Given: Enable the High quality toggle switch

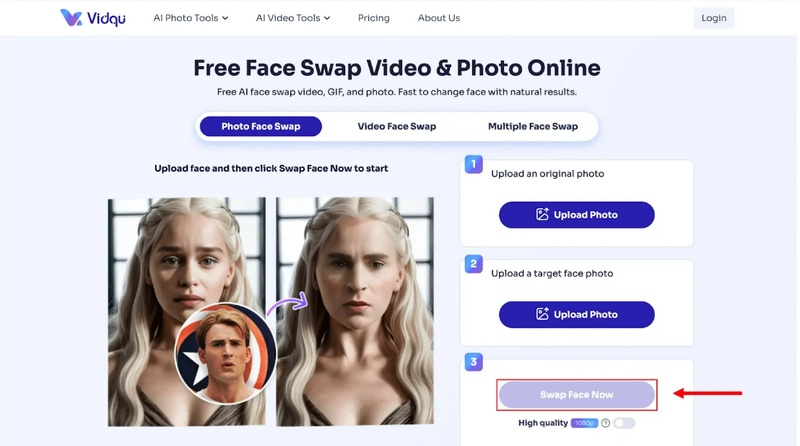Looking at the screenshot, I should [x=624, y=423].
